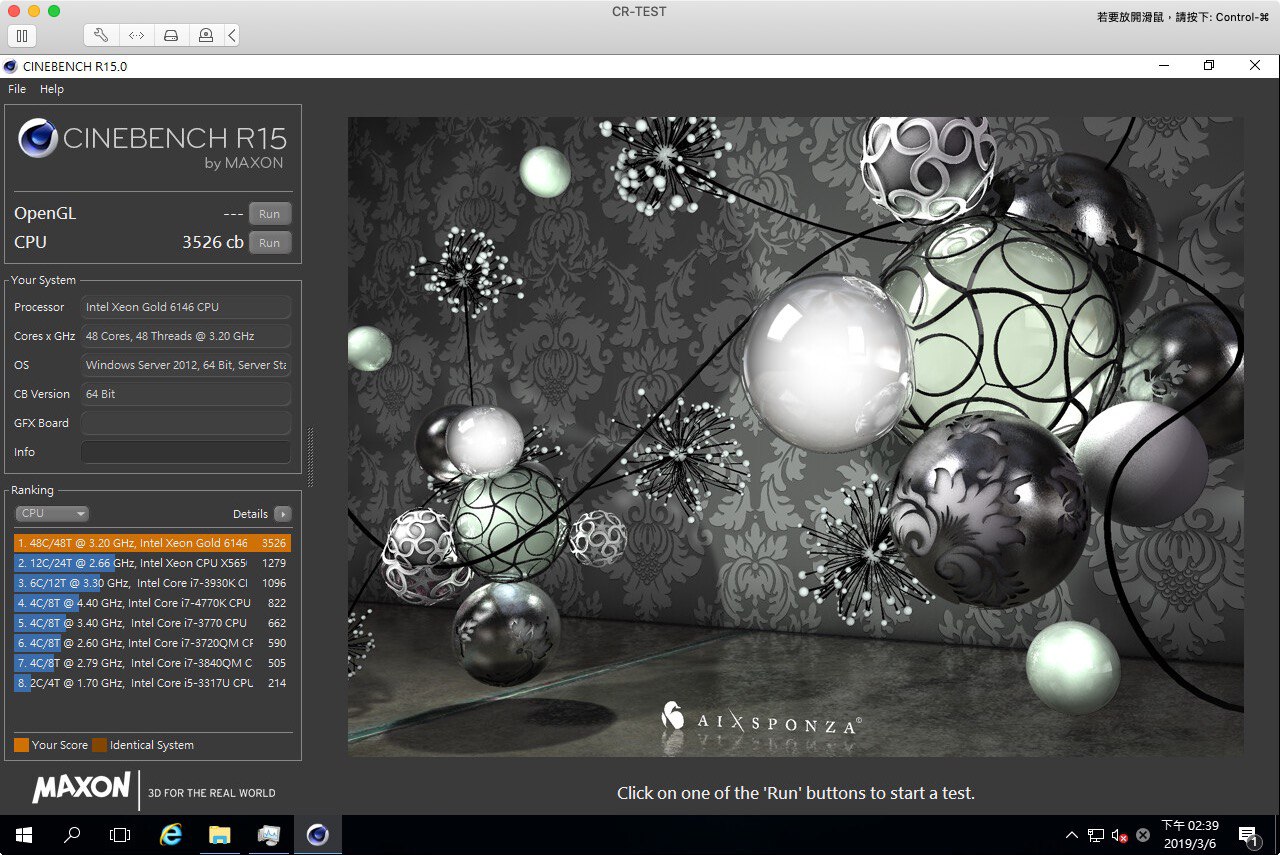This screenshot has height=855, width=1280.
Task: Select ranking row Core i7-3720QM
Action: coord(152,643)
